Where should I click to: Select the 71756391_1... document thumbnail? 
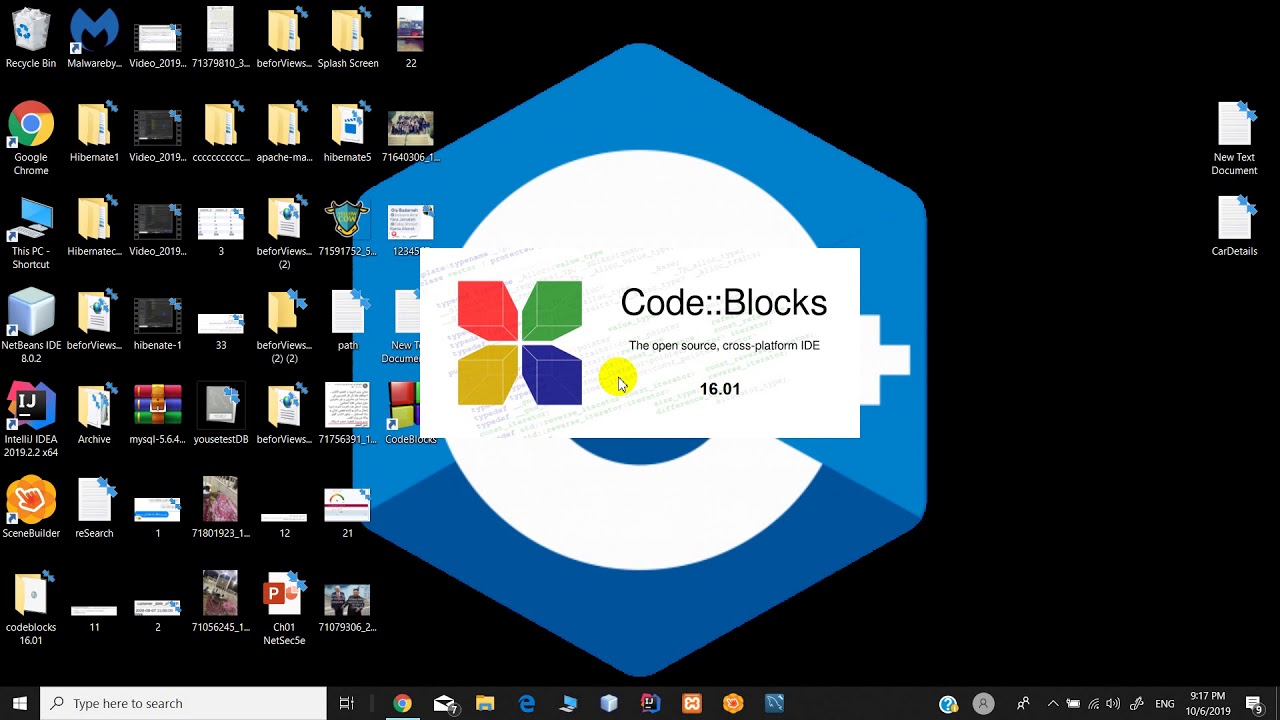tap(347, 414)
